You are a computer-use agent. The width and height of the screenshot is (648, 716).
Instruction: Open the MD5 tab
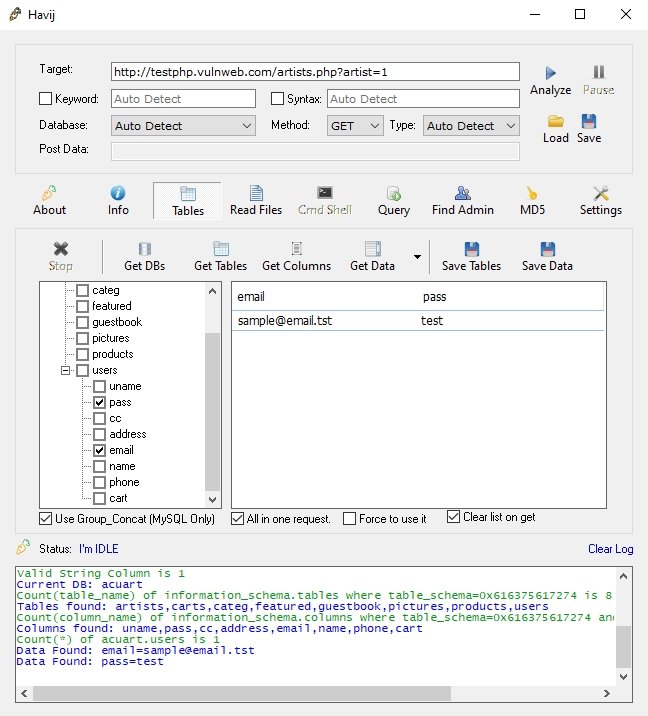(x=532, y=201)
